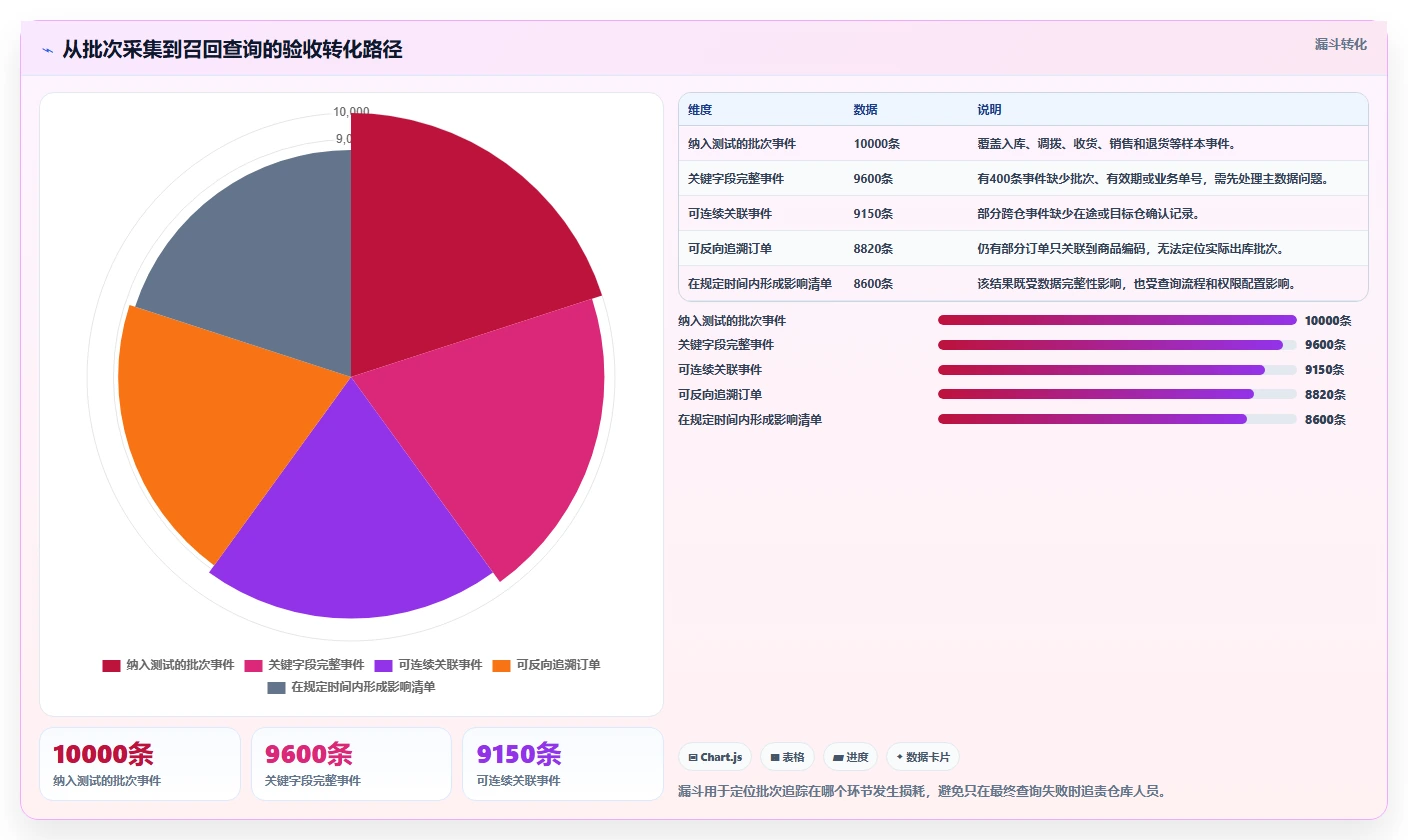This screenshot has height=840, width=1408.
Task: Toggle the 可连续关联事件 legend swatch
Action: (x=383, y=665)
